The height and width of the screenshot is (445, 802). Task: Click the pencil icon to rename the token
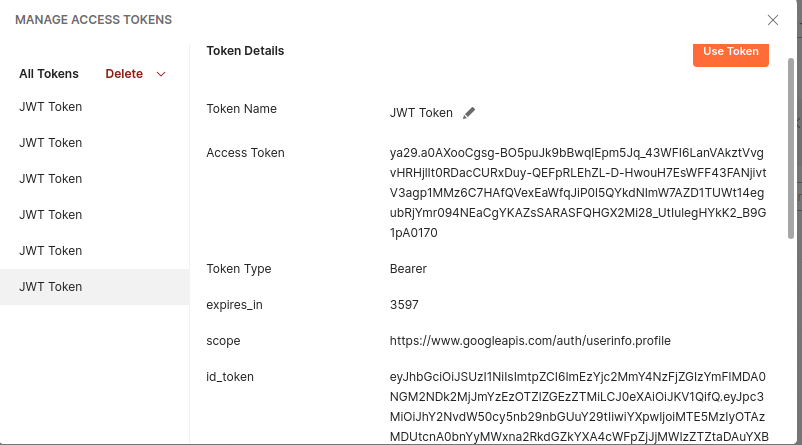(469, 113)
